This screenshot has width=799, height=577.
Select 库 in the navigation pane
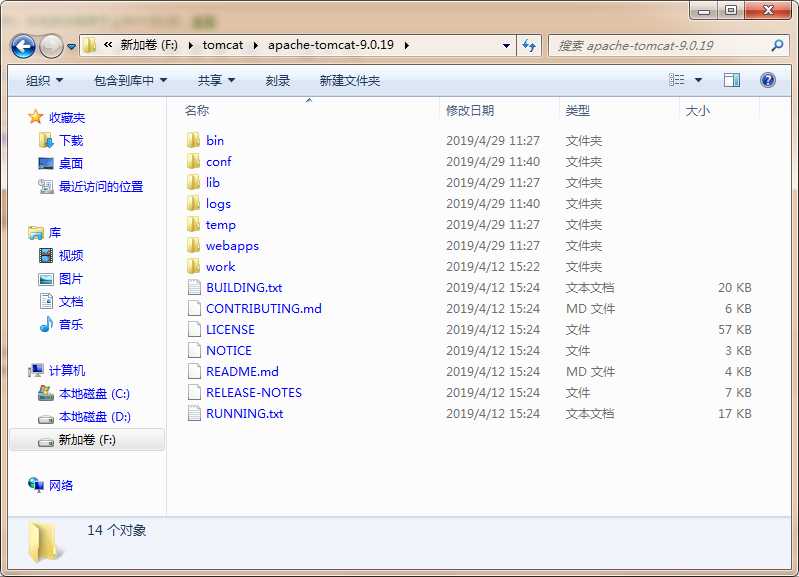[55, 233]
